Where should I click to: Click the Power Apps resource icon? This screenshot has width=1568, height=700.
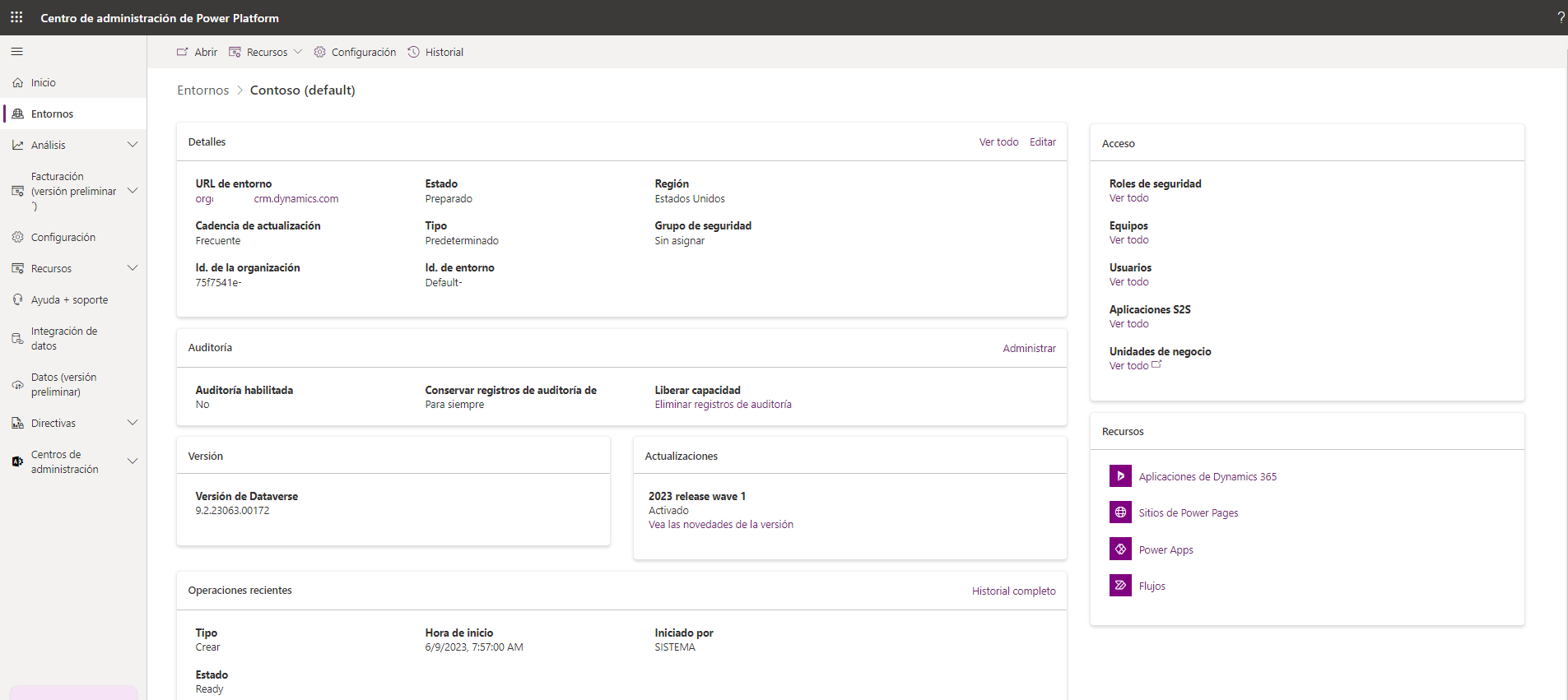tap(1120, 549)
